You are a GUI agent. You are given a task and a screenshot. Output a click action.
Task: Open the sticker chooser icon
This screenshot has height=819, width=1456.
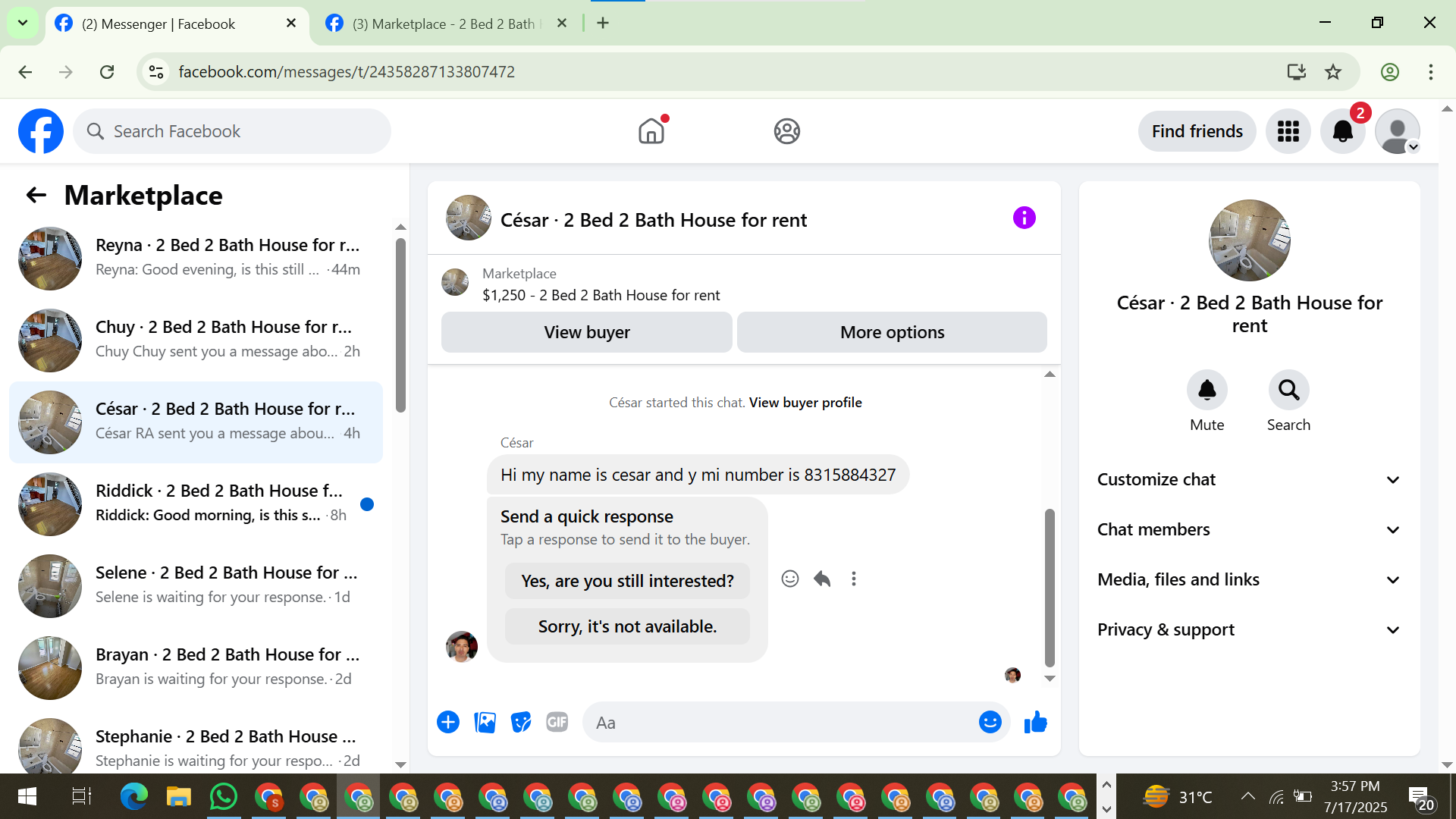(x=521, y=723)
